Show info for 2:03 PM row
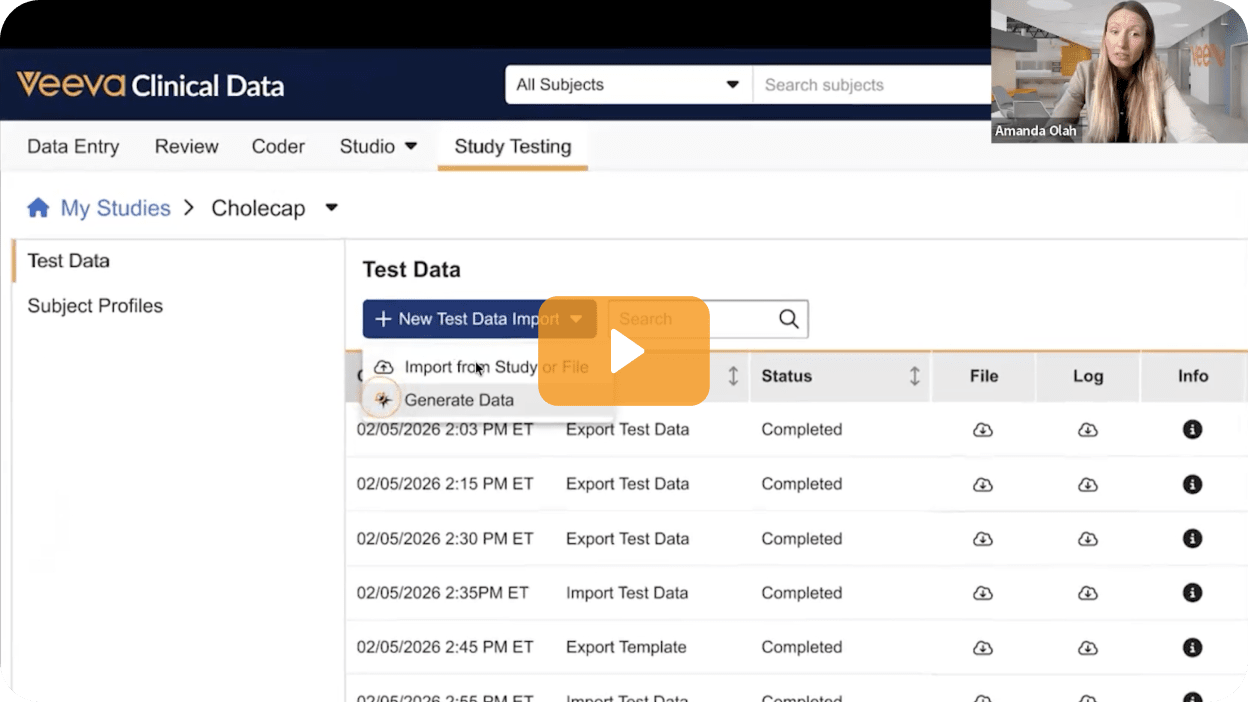Image resolution: width=1248 pixels, height=702 pixels. pos(1192,430)
